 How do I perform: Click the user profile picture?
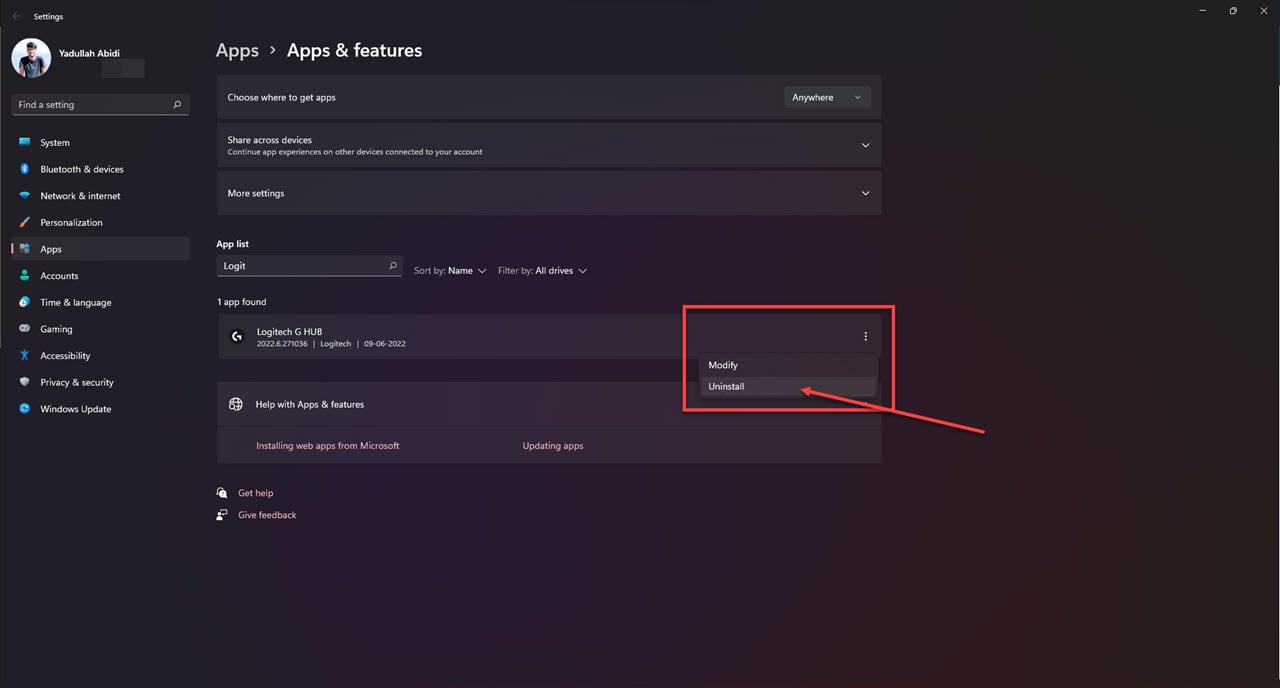(x=31, y=58)
